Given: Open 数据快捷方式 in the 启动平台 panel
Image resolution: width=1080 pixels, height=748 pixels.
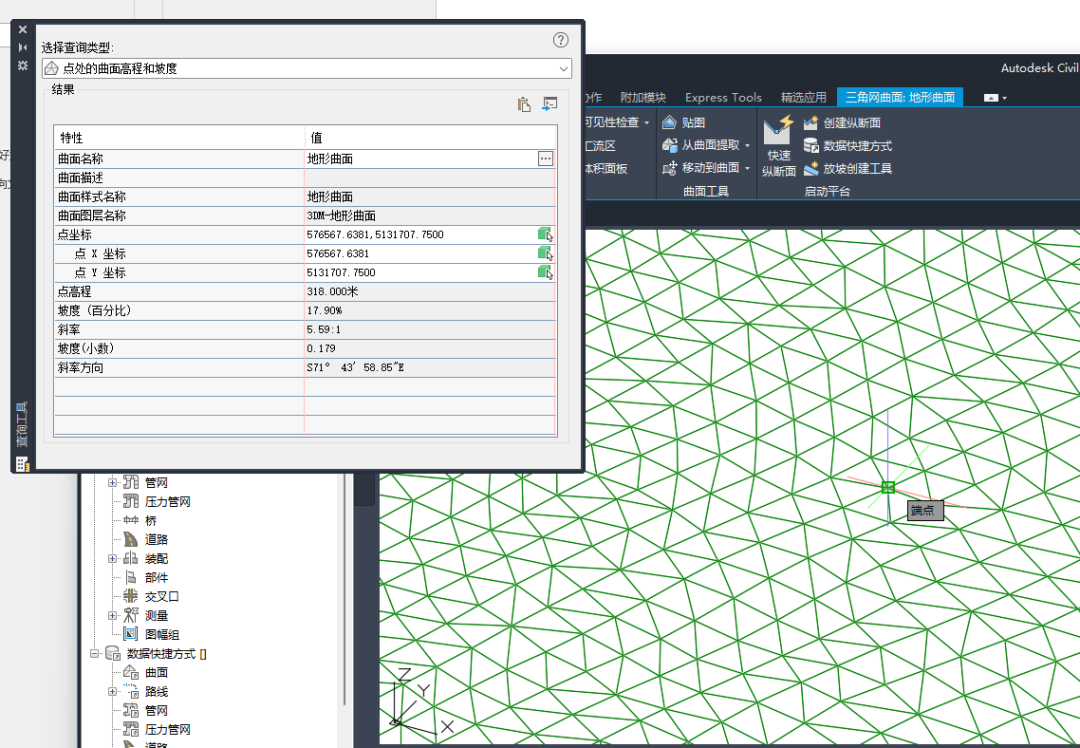Looking at the screenshot, I should click(x=847, y=145).
